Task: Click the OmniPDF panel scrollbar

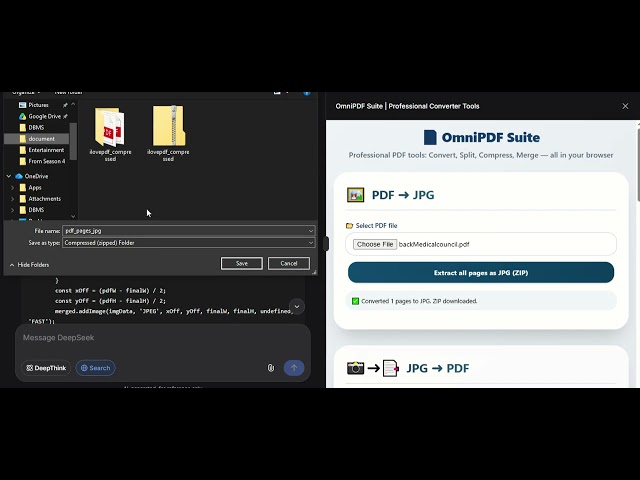Action: tap(638, 165)
